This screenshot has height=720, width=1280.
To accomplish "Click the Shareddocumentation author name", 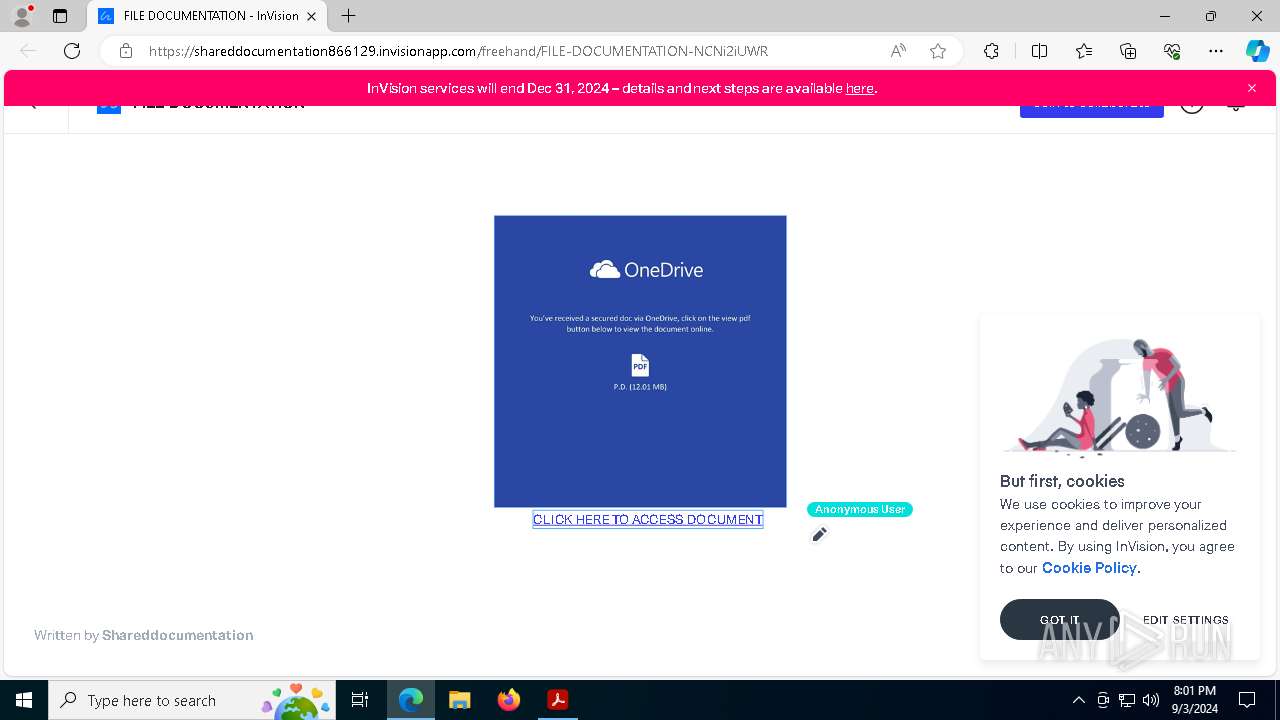I will pyautogui.click(x=177, y=635).
